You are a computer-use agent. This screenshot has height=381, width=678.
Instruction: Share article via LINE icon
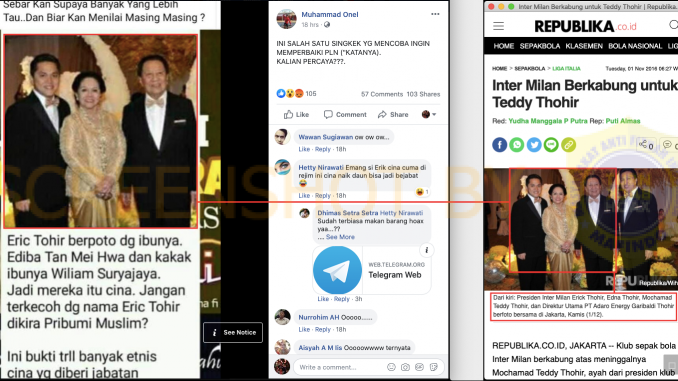(551, 145)
